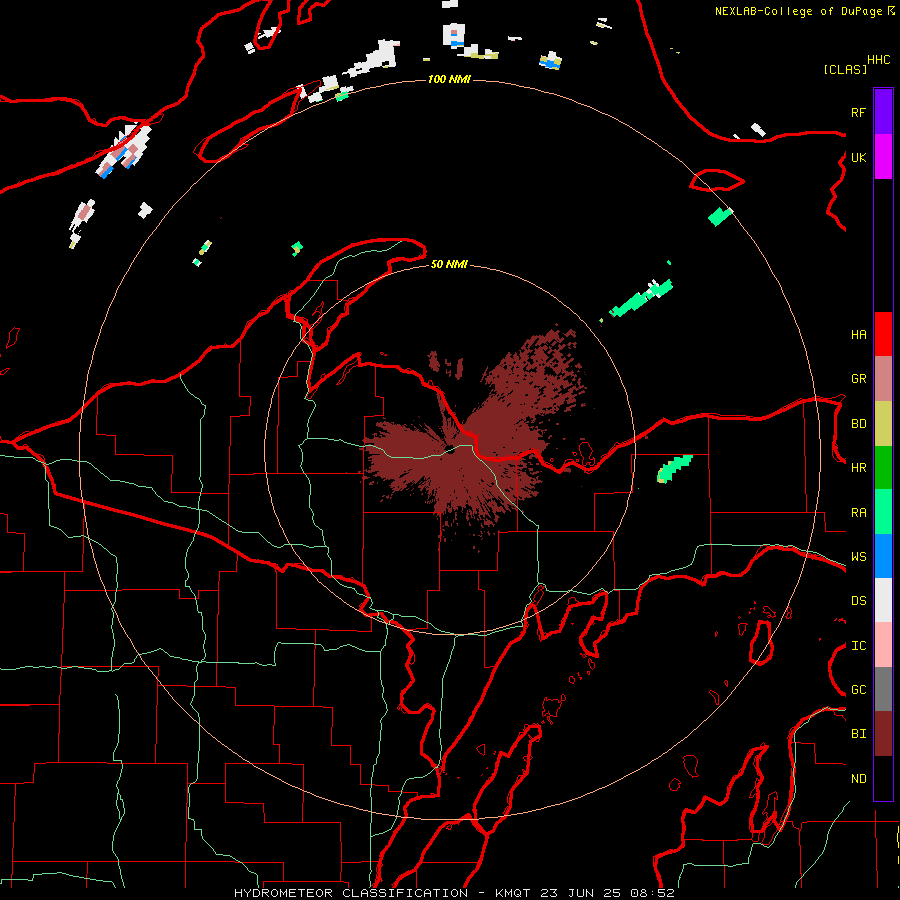Click the green rain echo northeast inside the 100 NMI ring

[x=641, y=298]
